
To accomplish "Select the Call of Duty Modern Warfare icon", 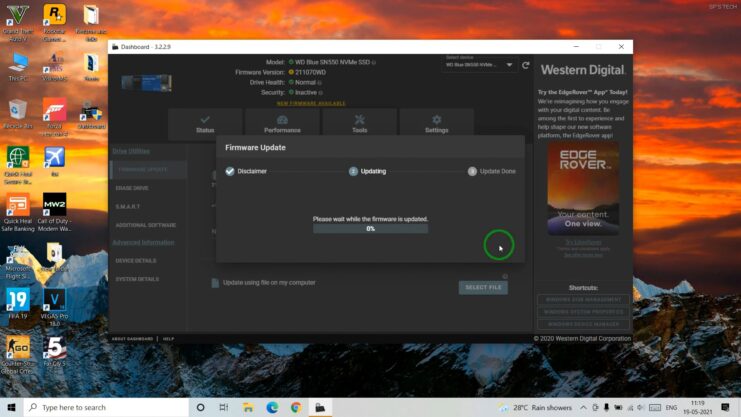I will click(54, 212).
